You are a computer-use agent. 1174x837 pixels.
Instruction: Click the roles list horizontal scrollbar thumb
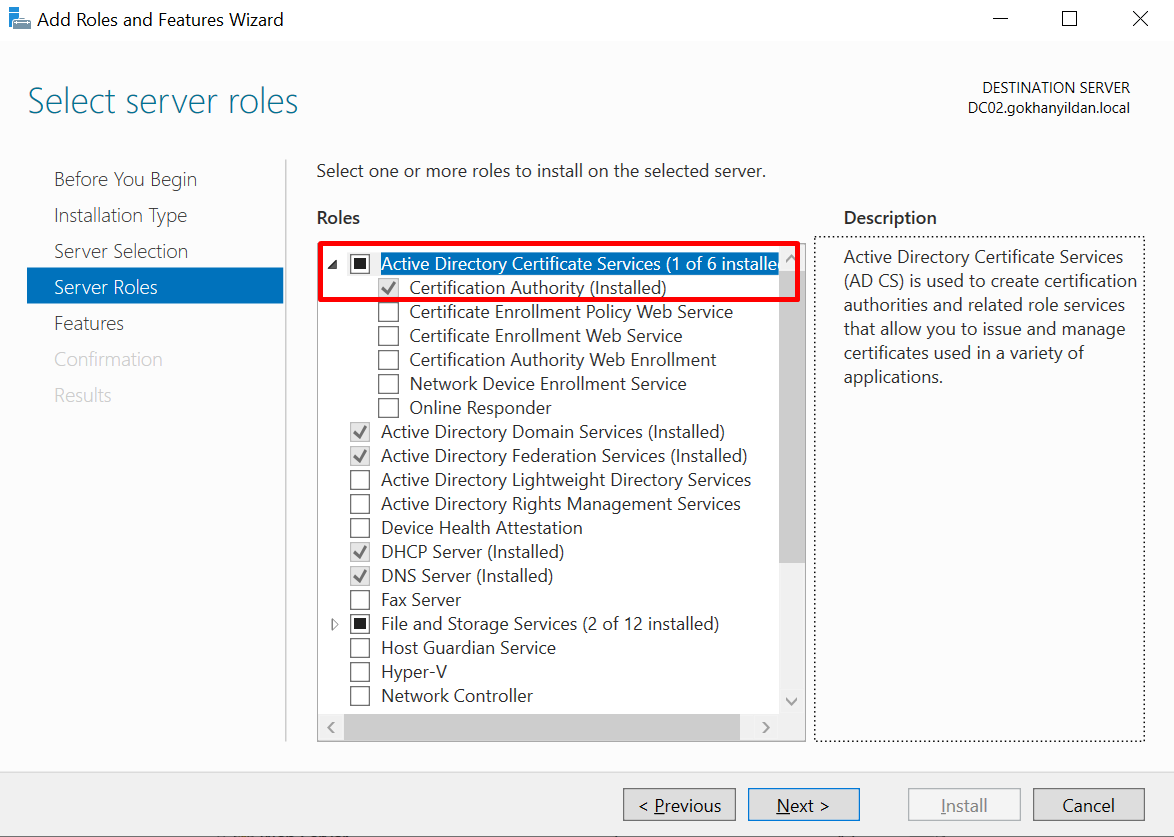click(541, 727)
